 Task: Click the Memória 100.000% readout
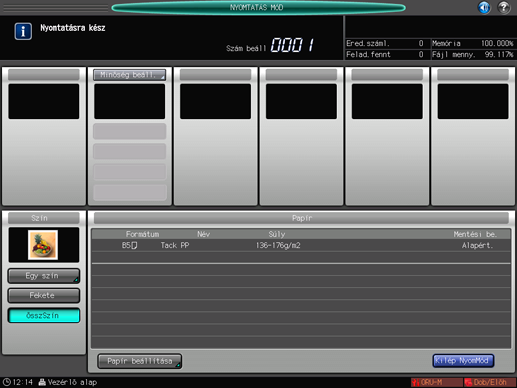[x=473, y=43]
